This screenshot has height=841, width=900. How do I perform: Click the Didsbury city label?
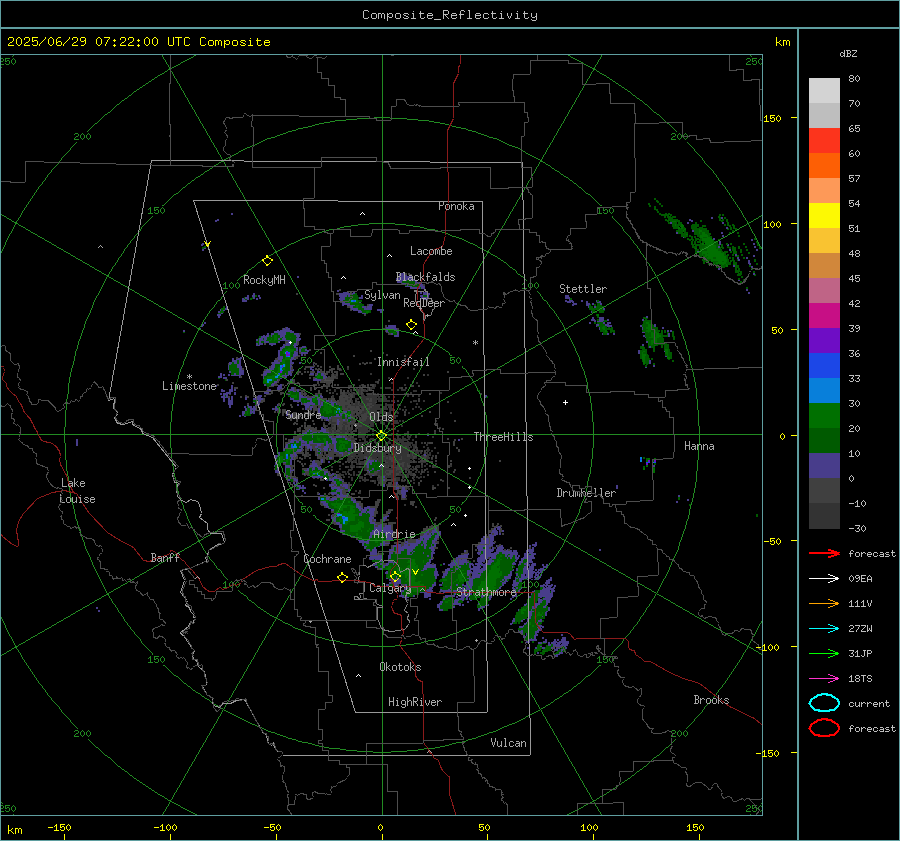pyautogui.click(x=377, y=448)
